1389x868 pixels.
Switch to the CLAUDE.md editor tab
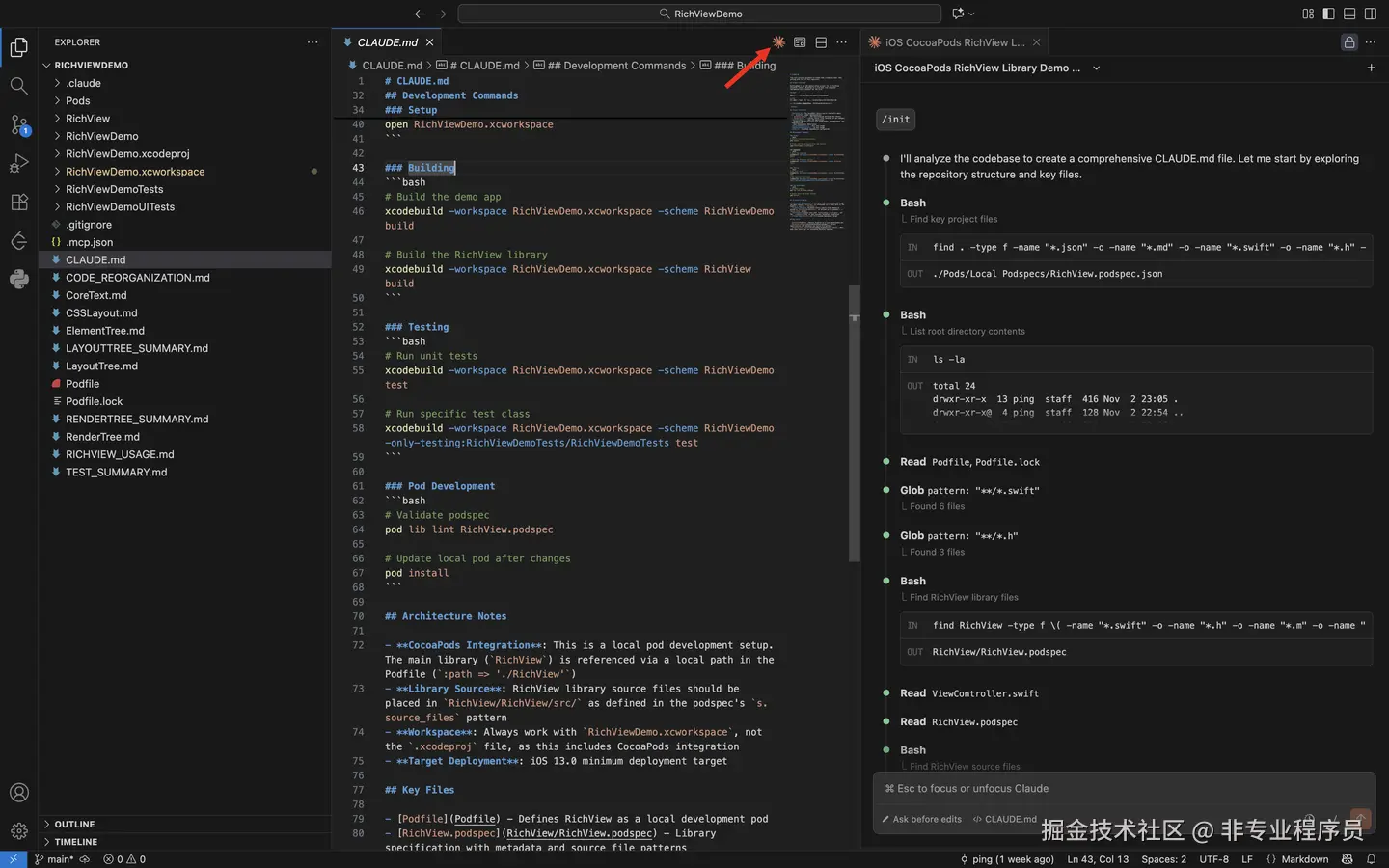(x=388, y=42)
